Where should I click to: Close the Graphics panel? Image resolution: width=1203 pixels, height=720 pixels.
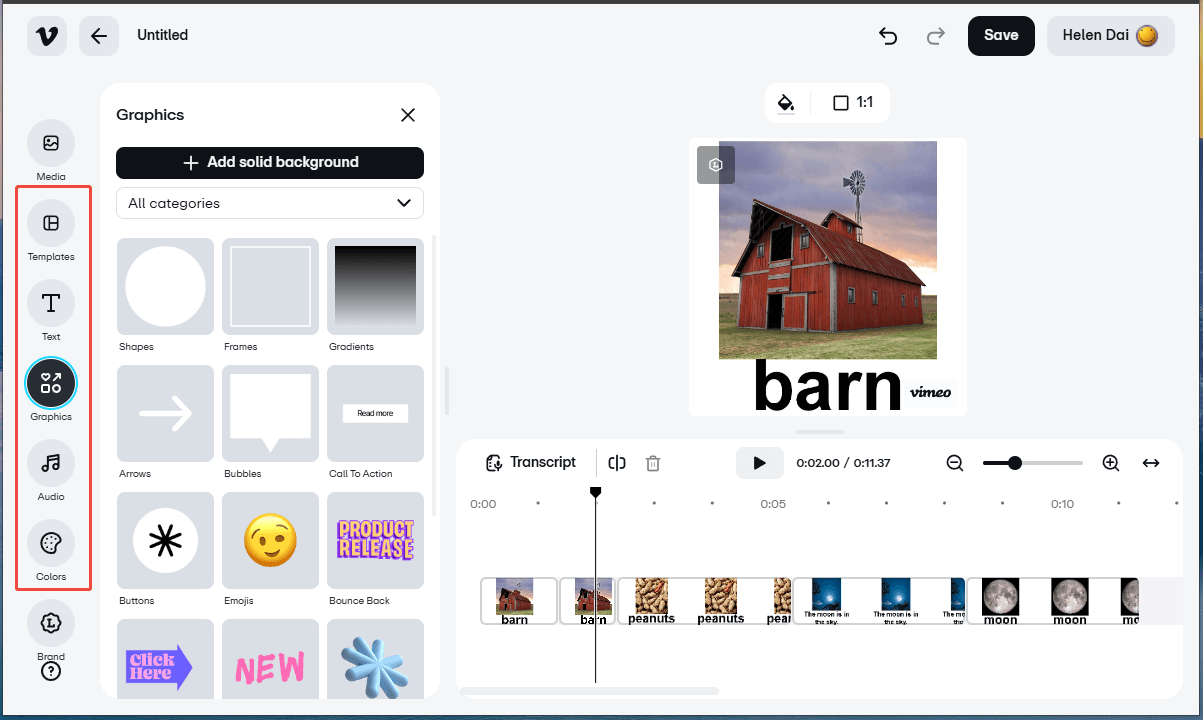coord(408,114)
